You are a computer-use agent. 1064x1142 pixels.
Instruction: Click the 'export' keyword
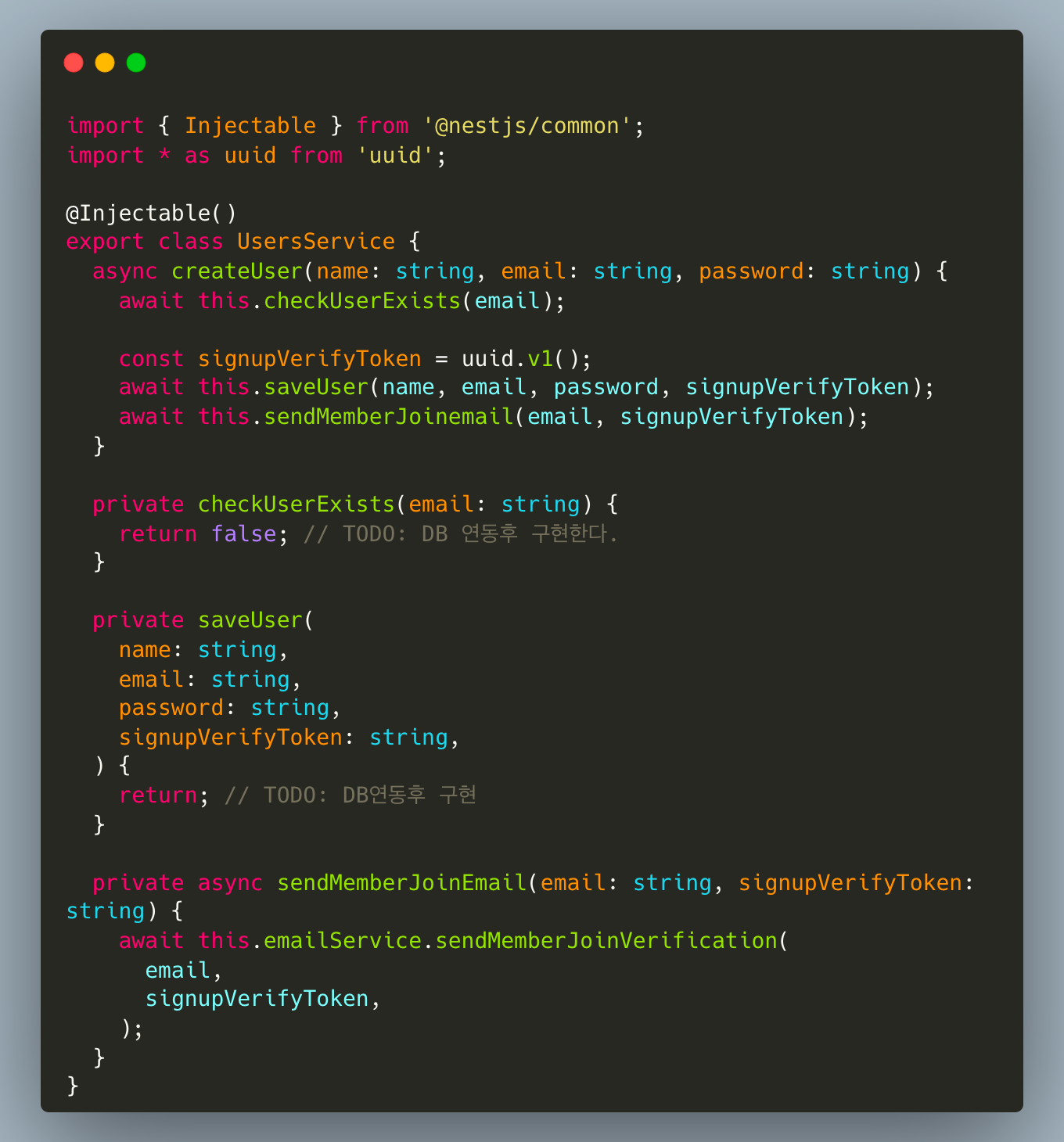tap(105, 242)
